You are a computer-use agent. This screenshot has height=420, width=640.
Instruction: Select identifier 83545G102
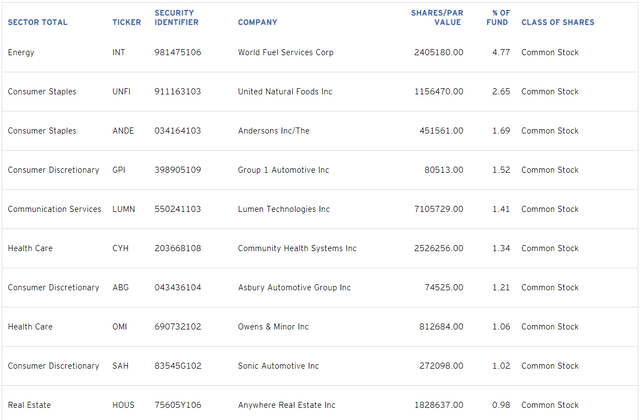click(178, 366)
